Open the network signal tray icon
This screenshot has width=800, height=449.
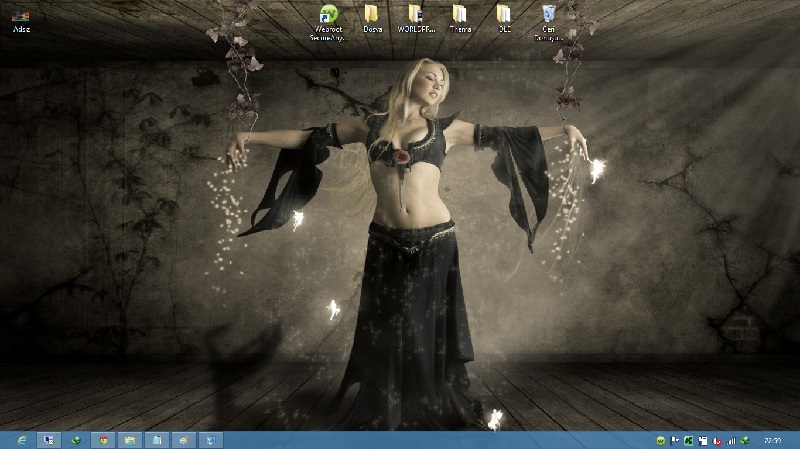pos(730,440)
